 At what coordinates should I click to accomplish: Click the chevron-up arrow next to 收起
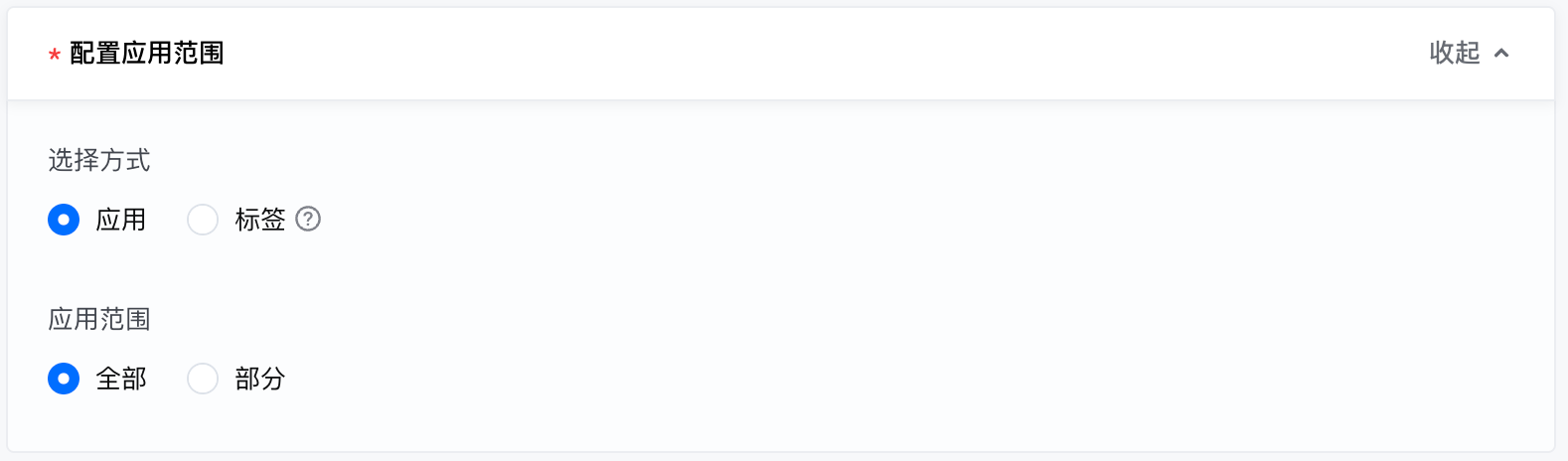1501,54
